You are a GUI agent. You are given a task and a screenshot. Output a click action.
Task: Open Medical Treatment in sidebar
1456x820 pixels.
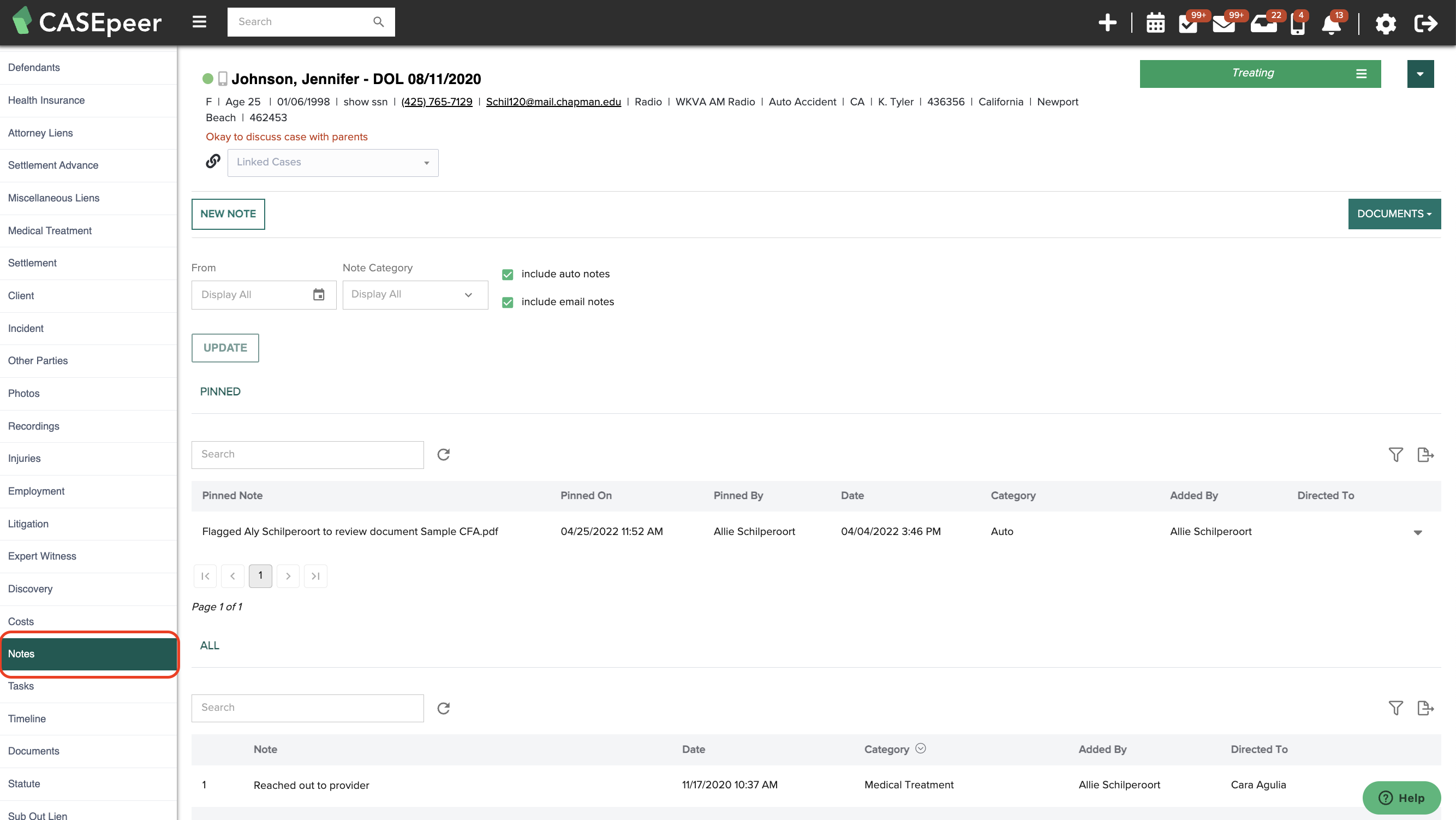tap(89, 231)
